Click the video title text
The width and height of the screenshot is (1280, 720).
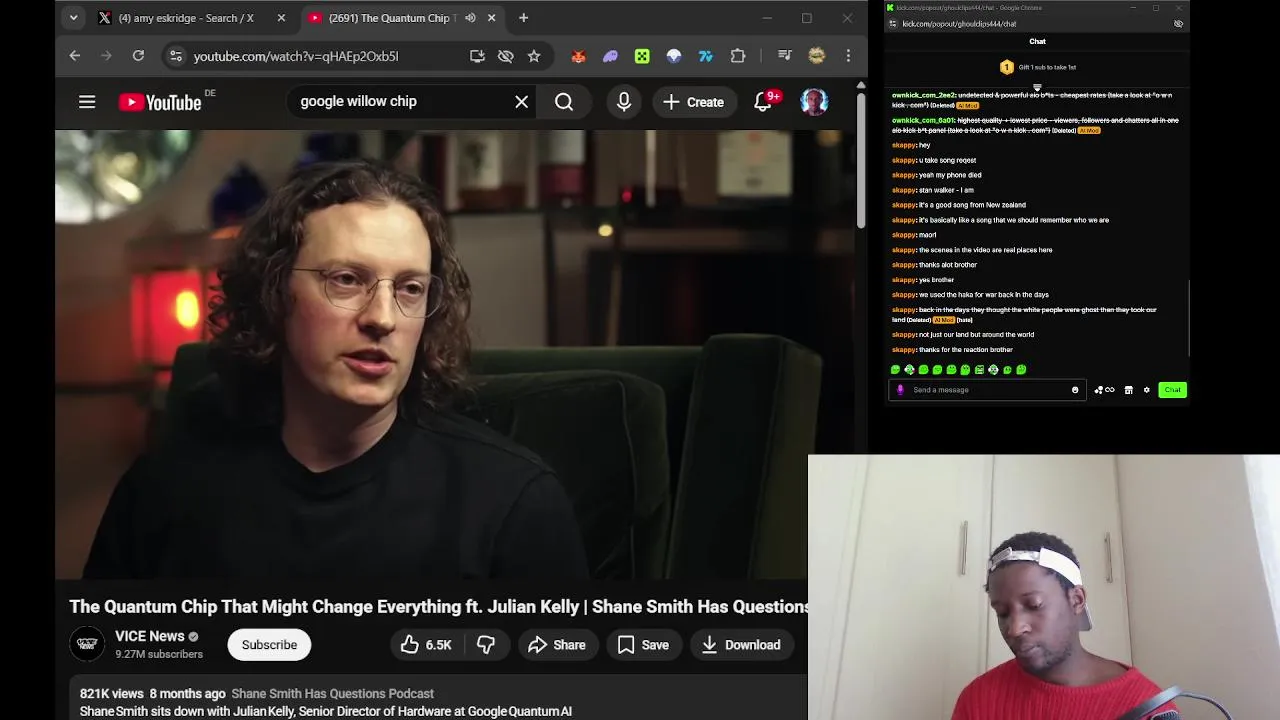[439, 607]
